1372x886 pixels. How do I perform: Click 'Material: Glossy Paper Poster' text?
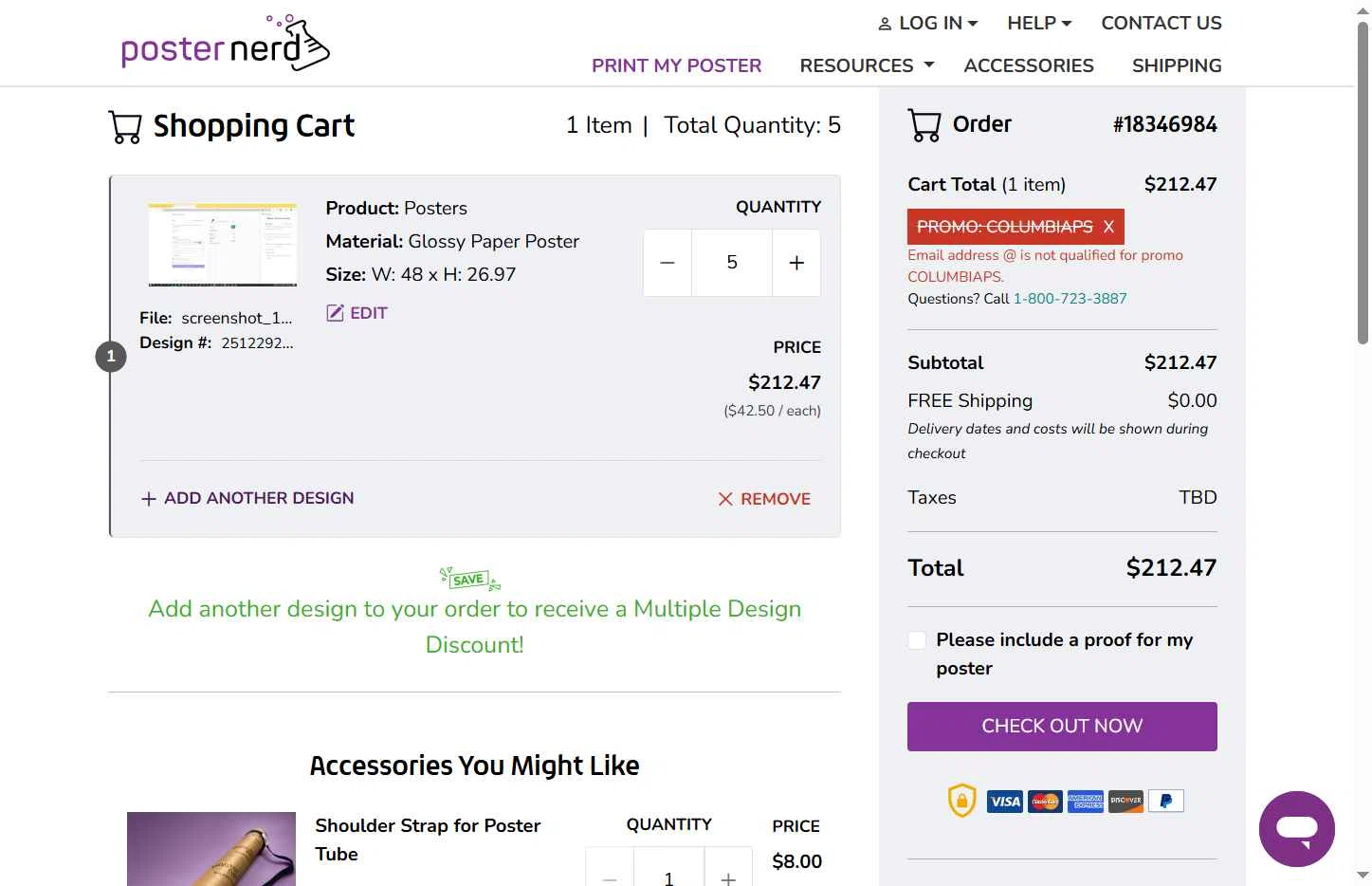(452, 242)
